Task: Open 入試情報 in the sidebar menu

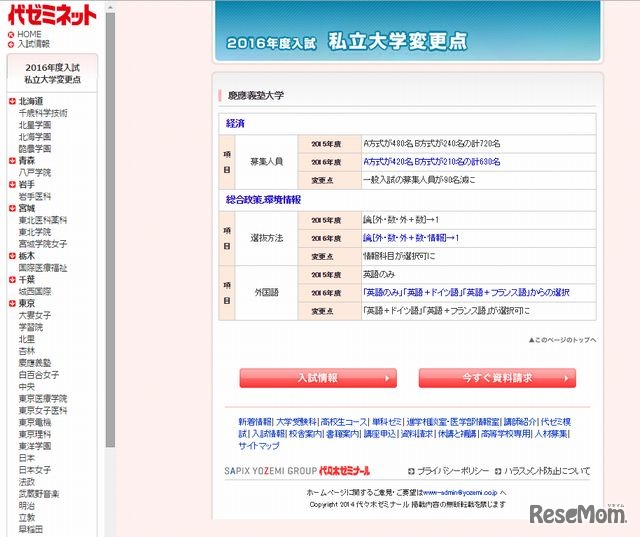Action: point(33,44)
